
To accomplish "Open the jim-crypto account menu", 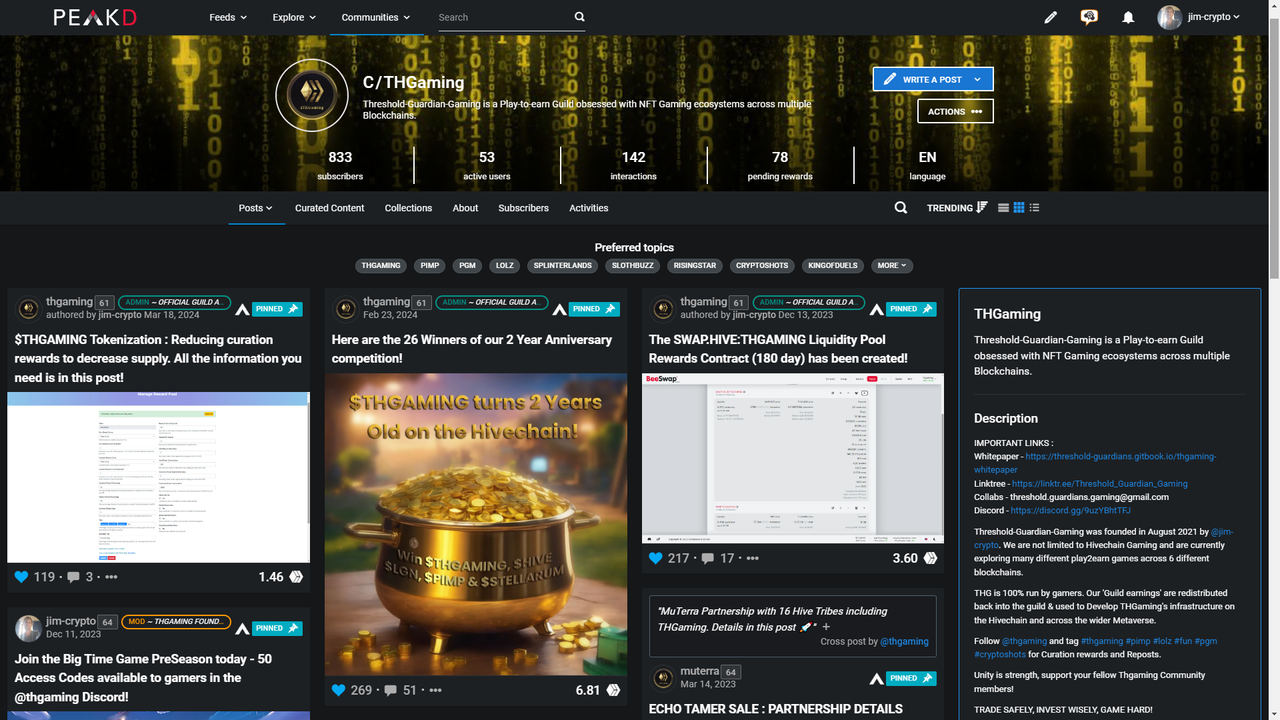I will coord(1199,17).
